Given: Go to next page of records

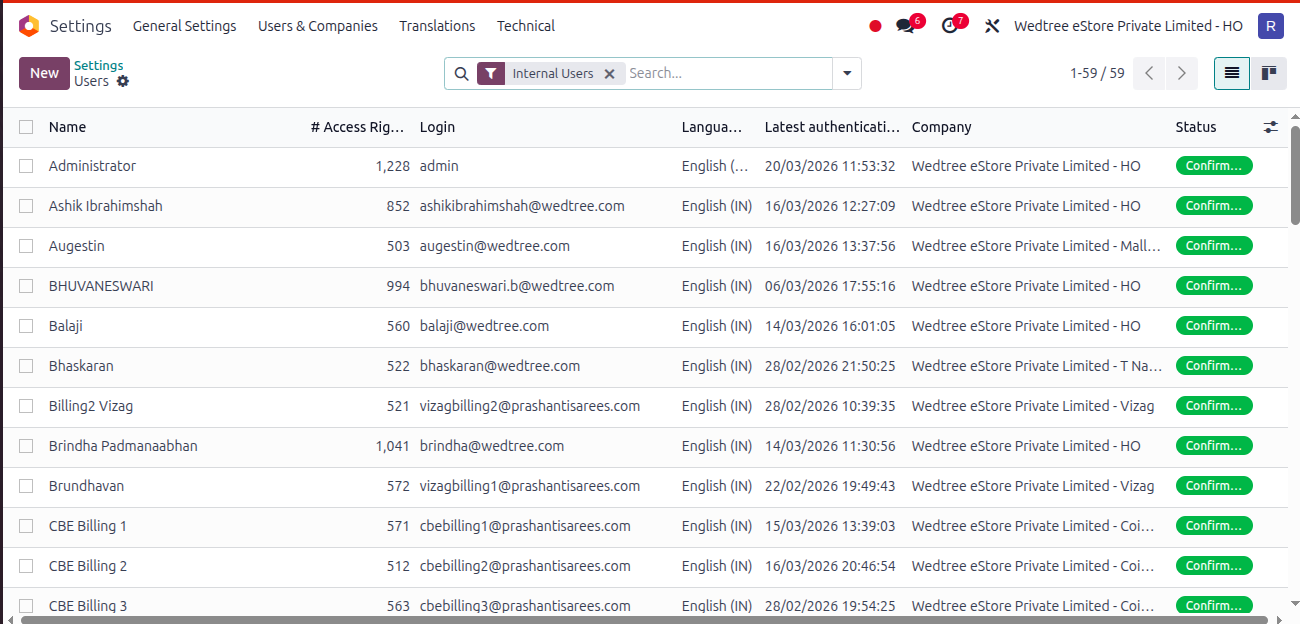Looking at the screenshot, I should click(1182, 73).
